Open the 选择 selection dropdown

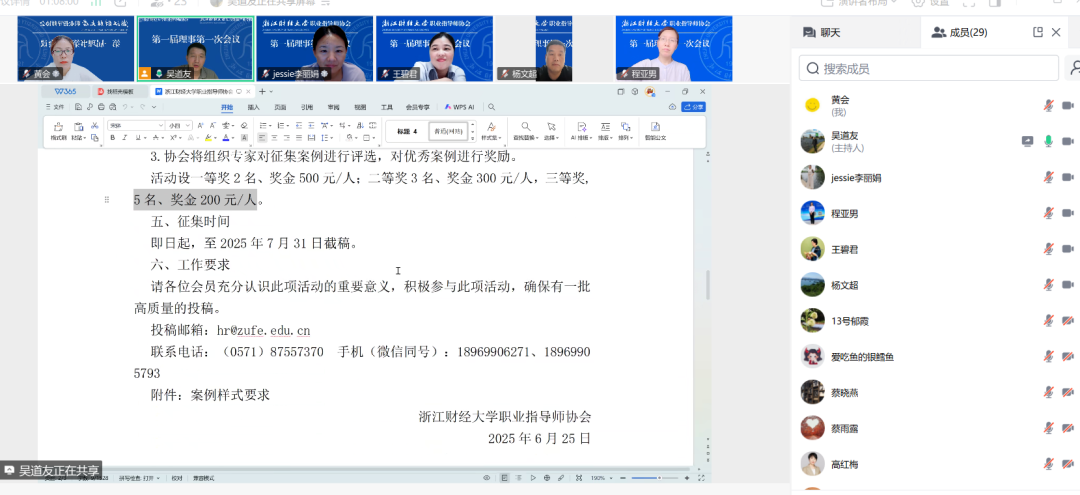(551, 131)
